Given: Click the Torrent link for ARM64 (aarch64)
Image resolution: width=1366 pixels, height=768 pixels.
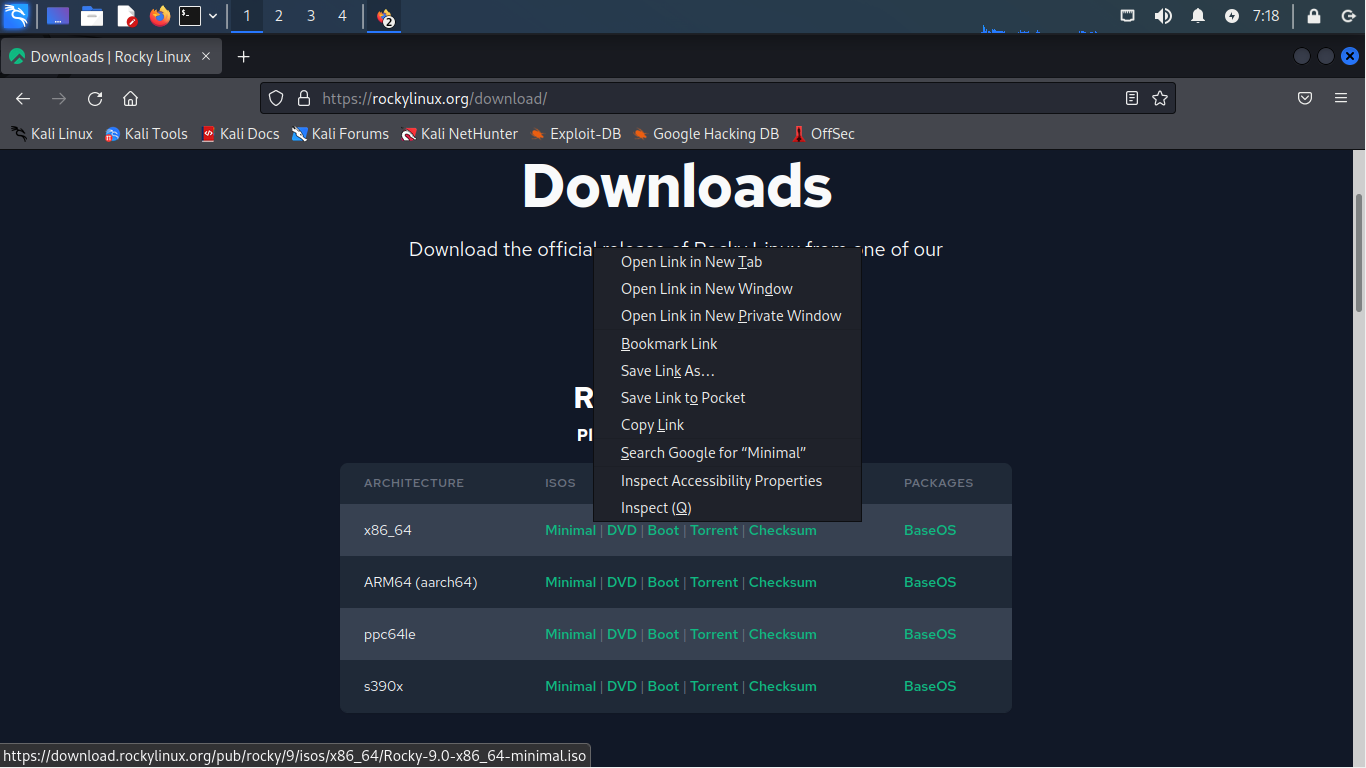Looking at the screenshot, I should pos(714,582).
